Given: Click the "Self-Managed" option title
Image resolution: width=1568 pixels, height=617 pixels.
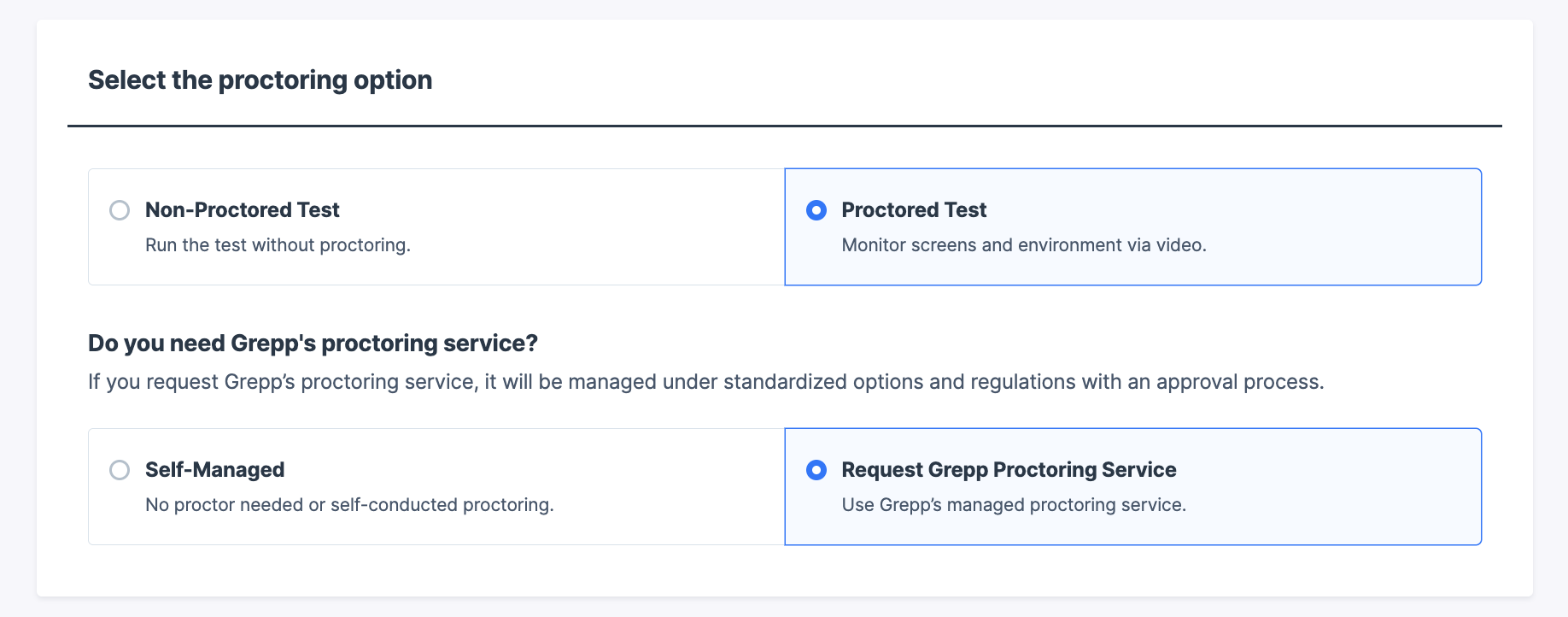Looking at the screenshot, I should point(214,470).
